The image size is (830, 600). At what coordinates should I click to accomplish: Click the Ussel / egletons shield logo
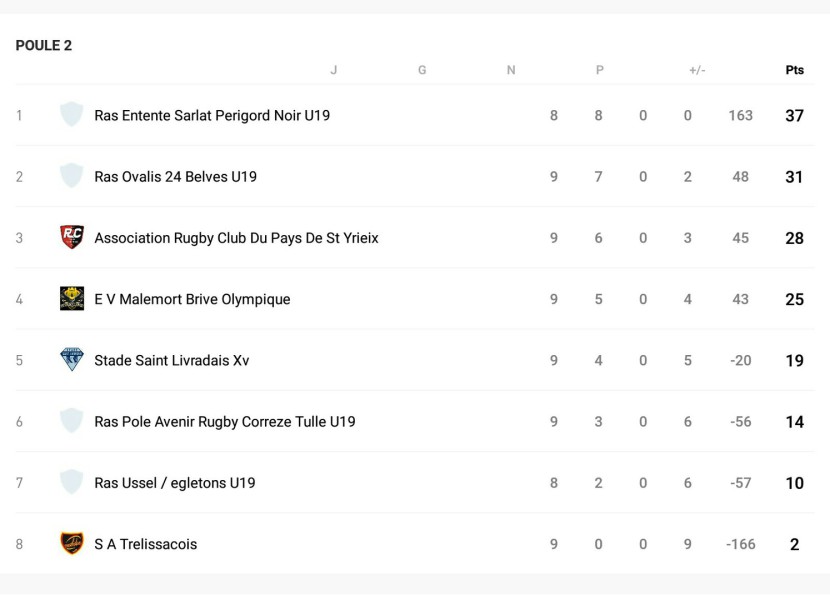[x=72, y=482]
